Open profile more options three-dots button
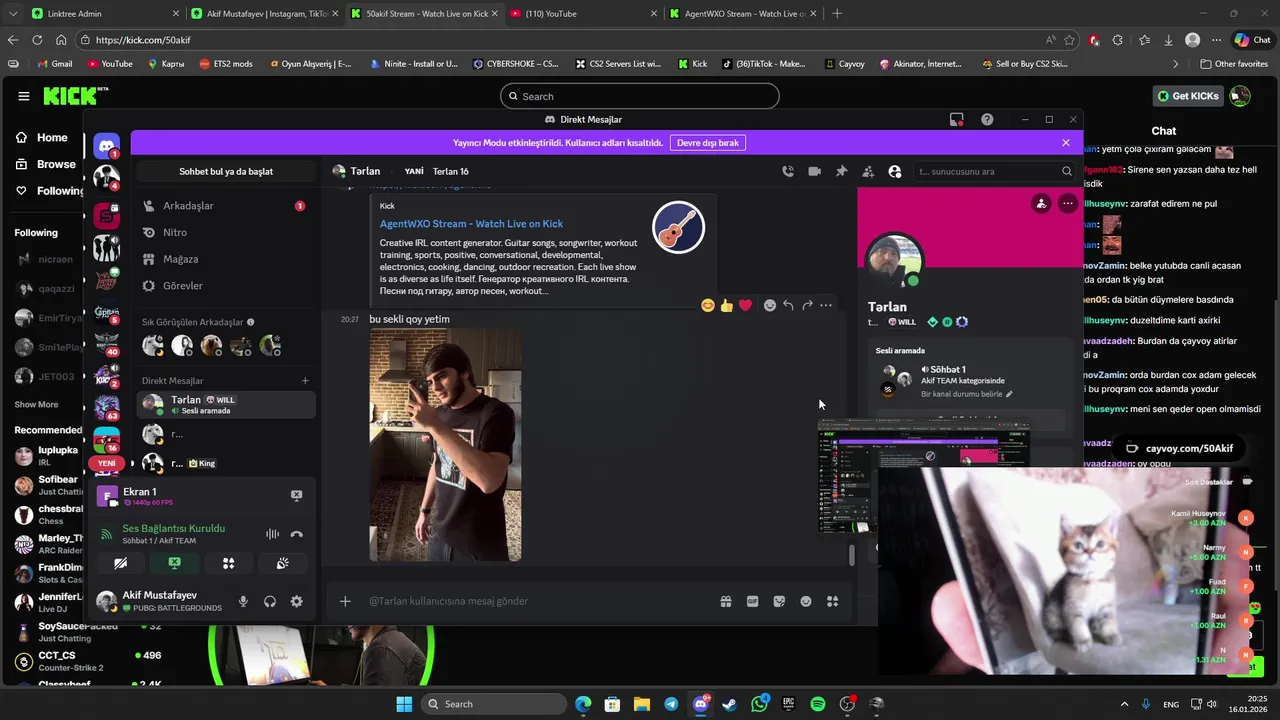 [x=1068, y=203]
